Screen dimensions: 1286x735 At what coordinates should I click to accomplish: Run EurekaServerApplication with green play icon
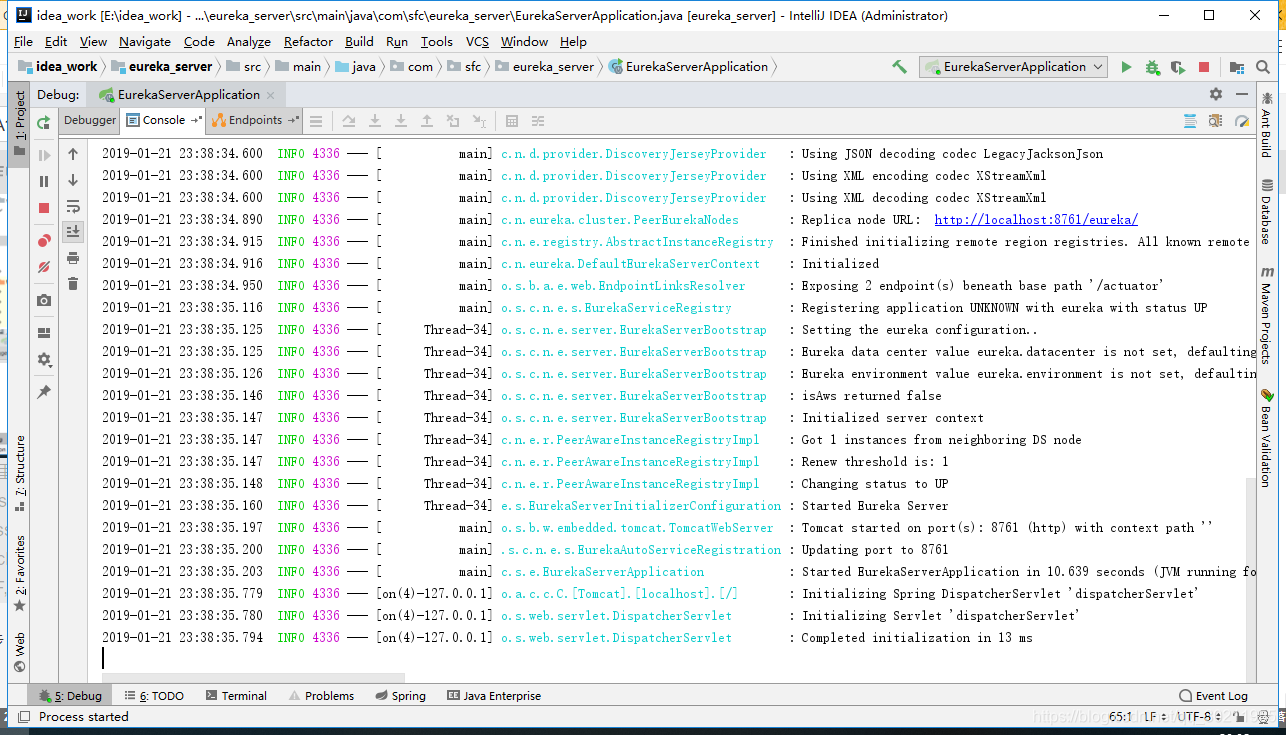pos(1127,67)
